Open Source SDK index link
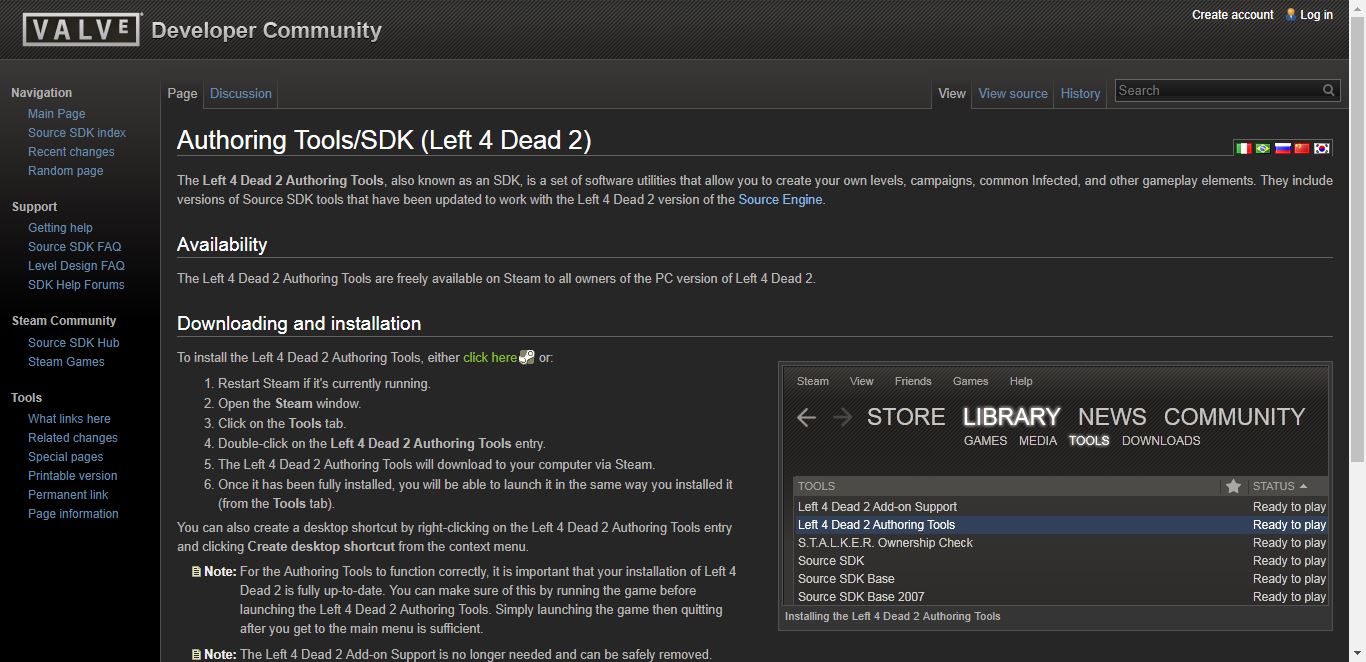The image size is (1366, 662). (77, 133)
